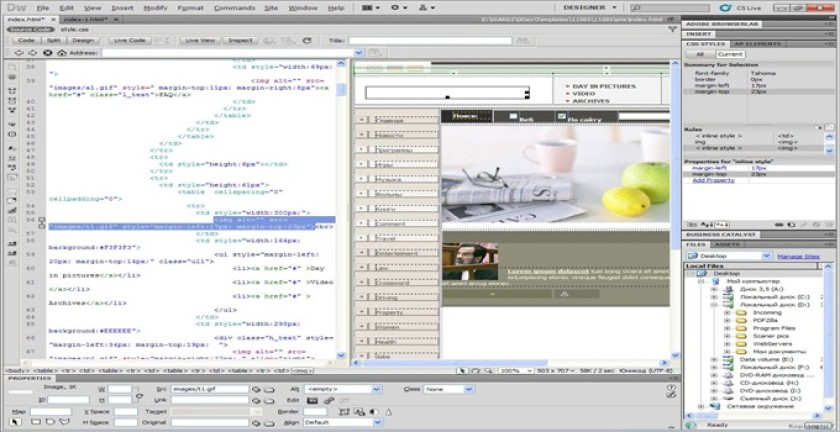
Task: Open the Modify menu
Action: coord(155,8)
